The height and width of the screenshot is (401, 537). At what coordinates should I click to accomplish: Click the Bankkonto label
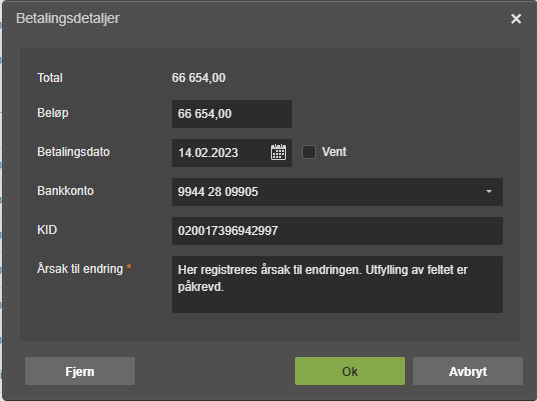pos(65,191)
